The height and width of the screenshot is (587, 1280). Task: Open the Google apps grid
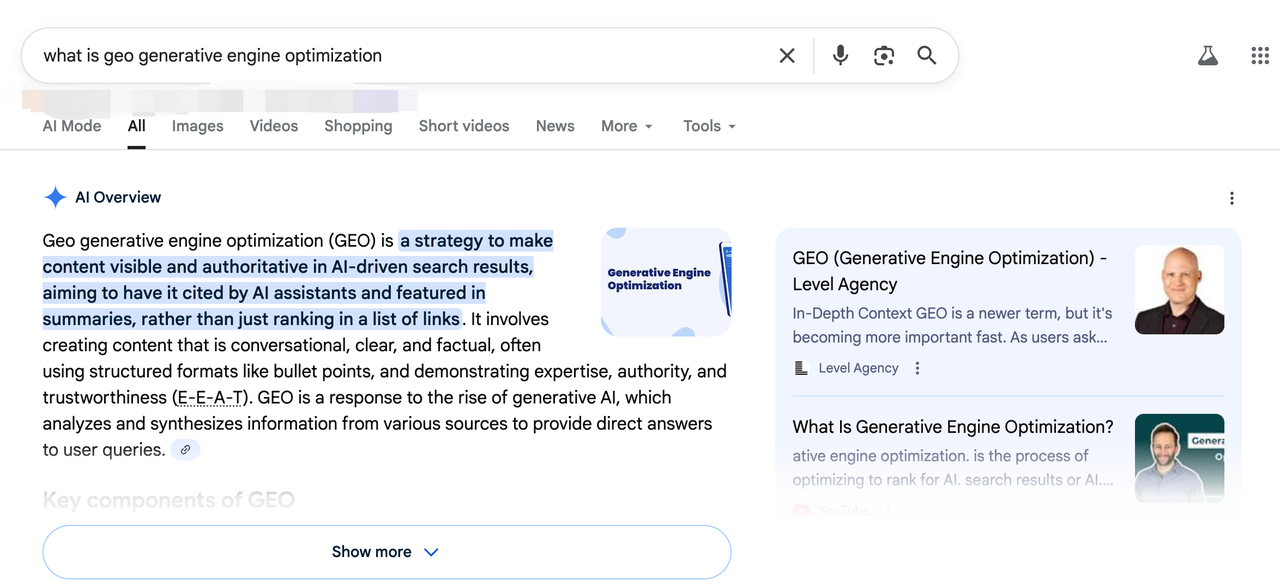pyautogui.click(x=1259, y=55)
